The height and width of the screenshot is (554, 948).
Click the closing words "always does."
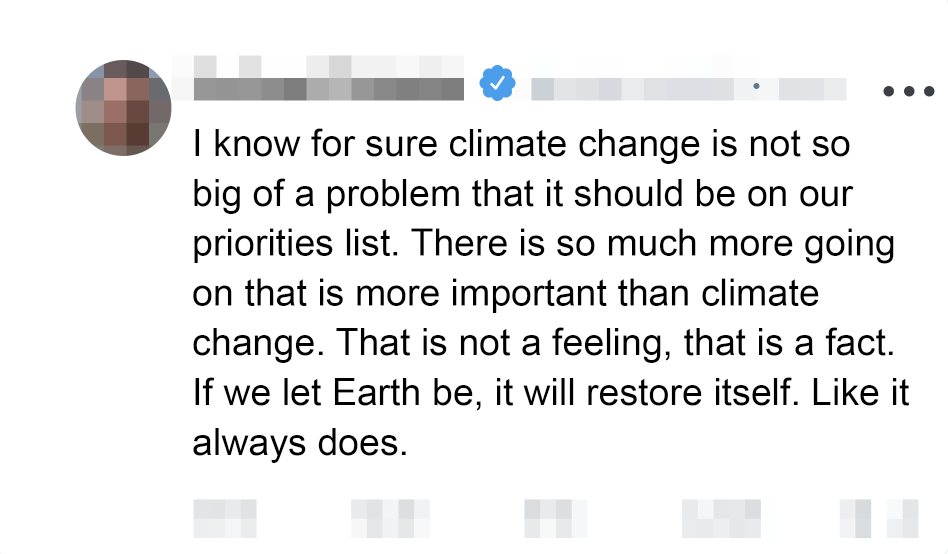[x=300, y=442]
